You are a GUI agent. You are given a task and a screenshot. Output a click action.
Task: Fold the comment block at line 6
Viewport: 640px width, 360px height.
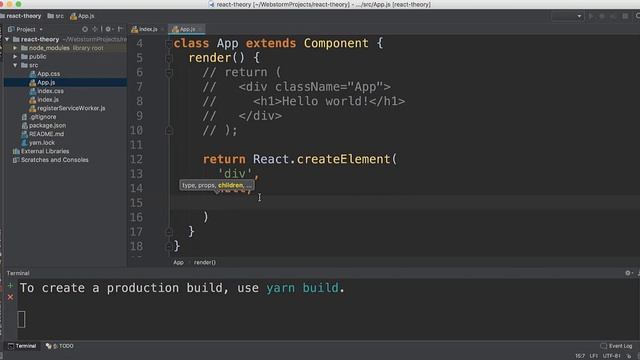pyautogui.click(x=169, y=73)
